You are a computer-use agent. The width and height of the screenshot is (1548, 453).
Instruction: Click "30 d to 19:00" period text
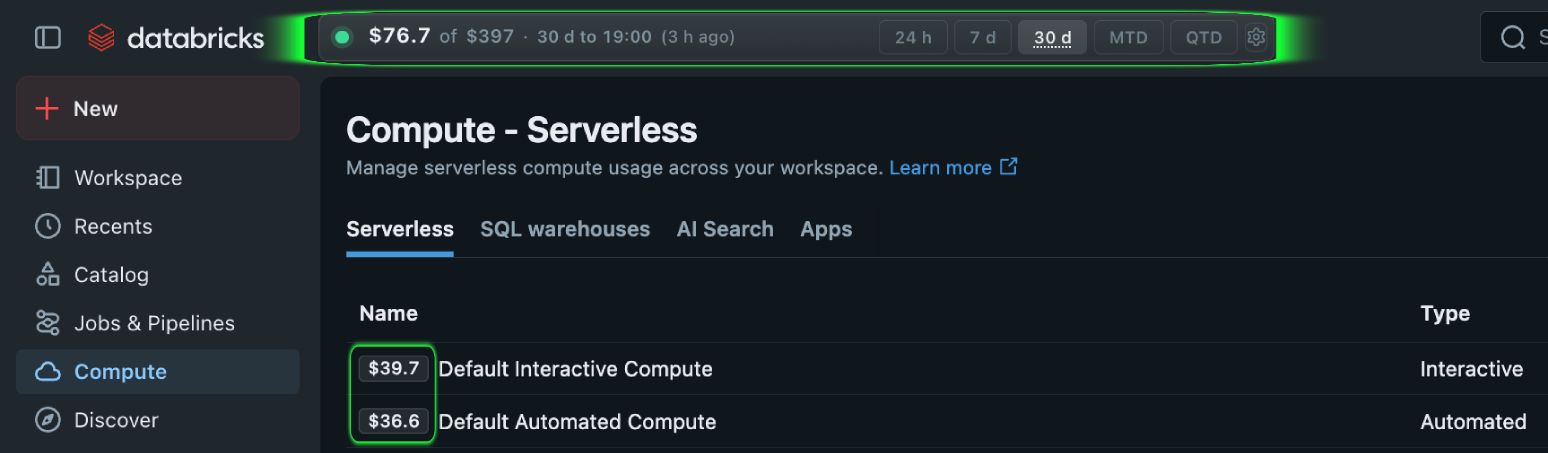click(594, 37)
